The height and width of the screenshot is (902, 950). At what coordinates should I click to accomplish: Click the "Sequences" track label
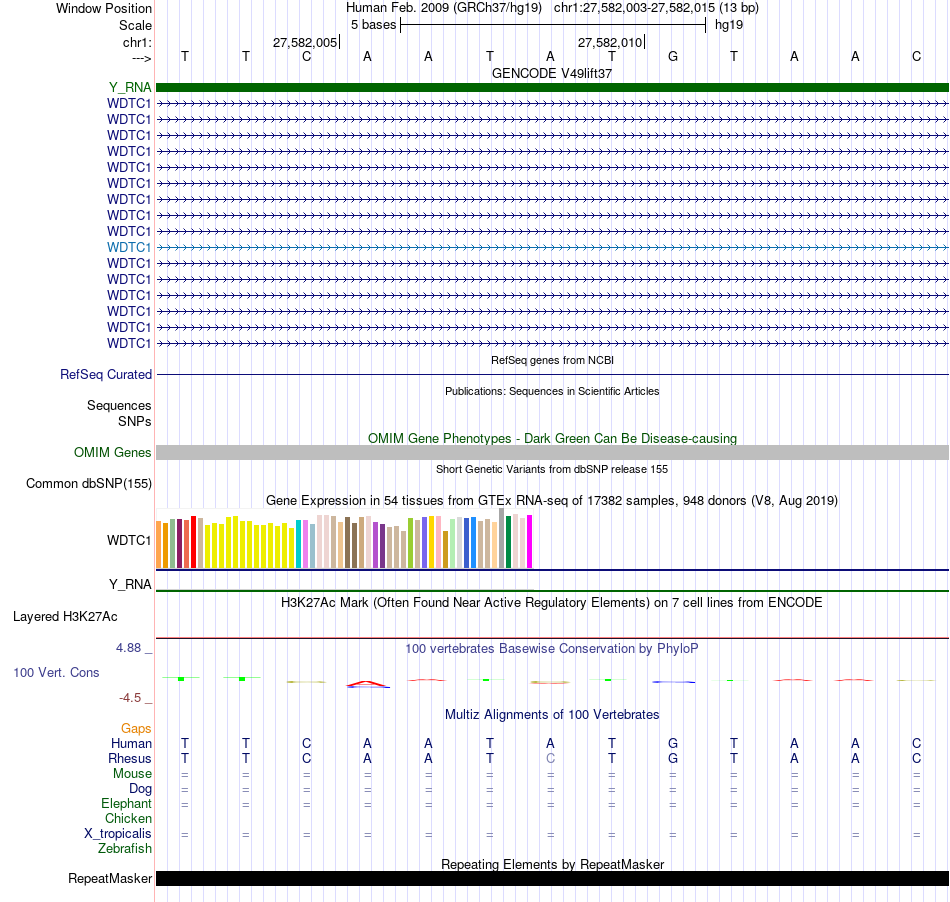coord(119,405)
